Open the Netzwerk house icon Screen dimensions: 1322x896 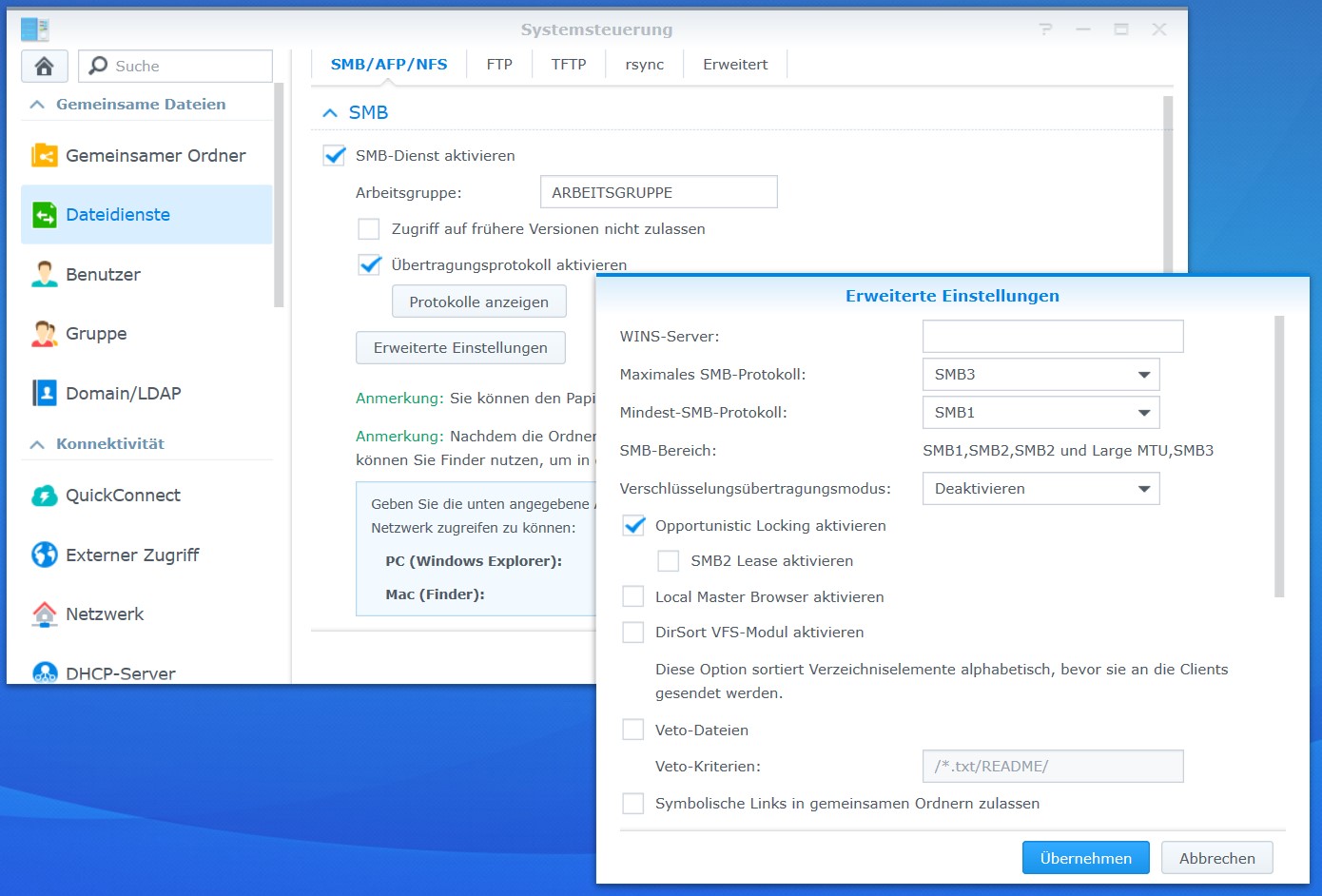click(44, 614)
